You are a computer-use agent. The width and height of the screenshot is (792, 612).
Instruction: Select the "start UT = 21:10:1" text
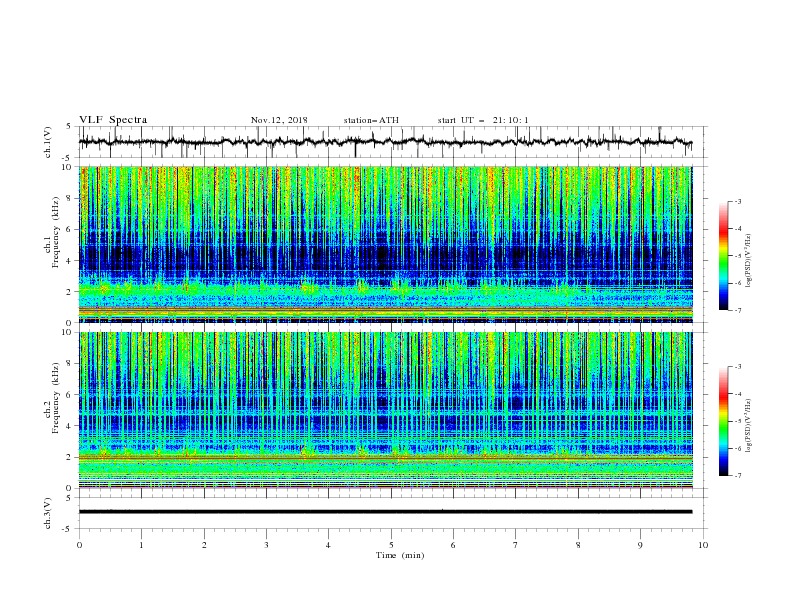click(483, 120)
